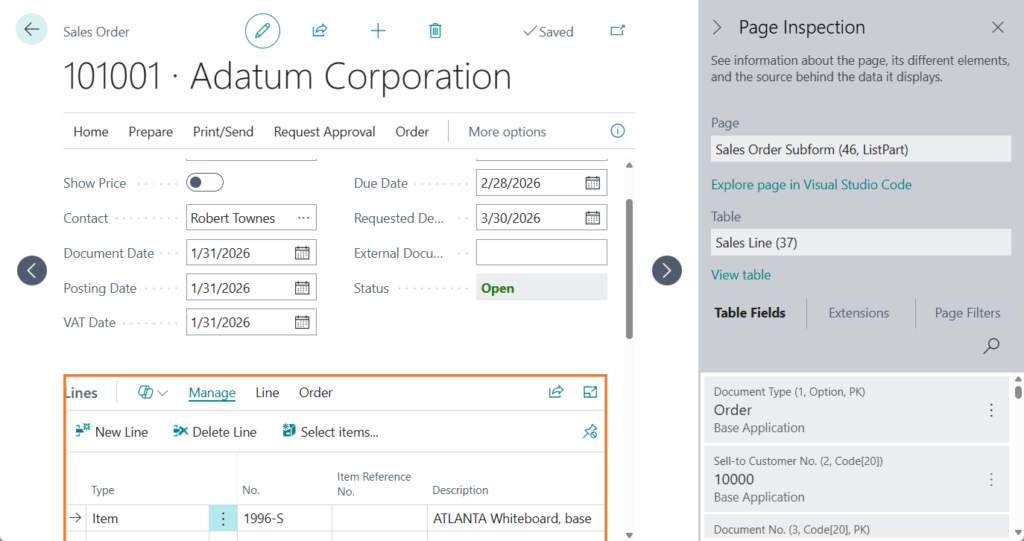
Task: Click the share icon in header
Action: pyautogui.click(x=320, y=31)
